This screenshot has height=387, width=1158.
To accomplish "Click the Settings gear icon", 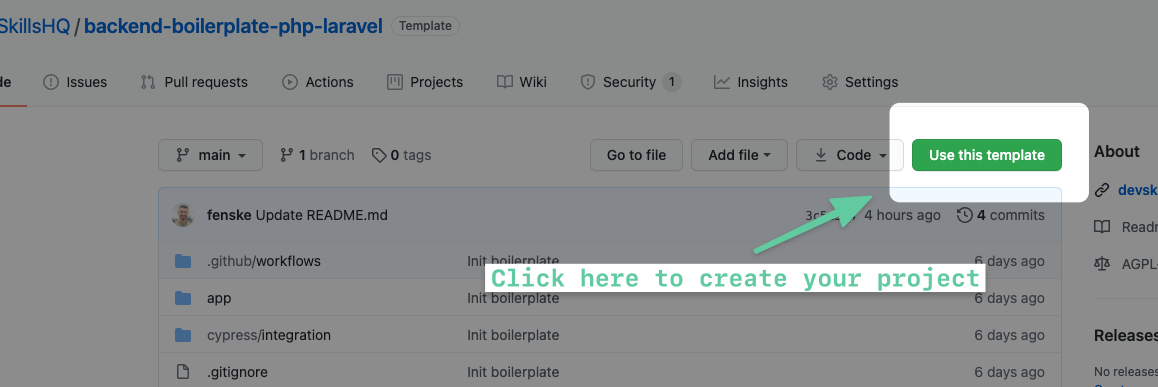I will pos(830,82).
